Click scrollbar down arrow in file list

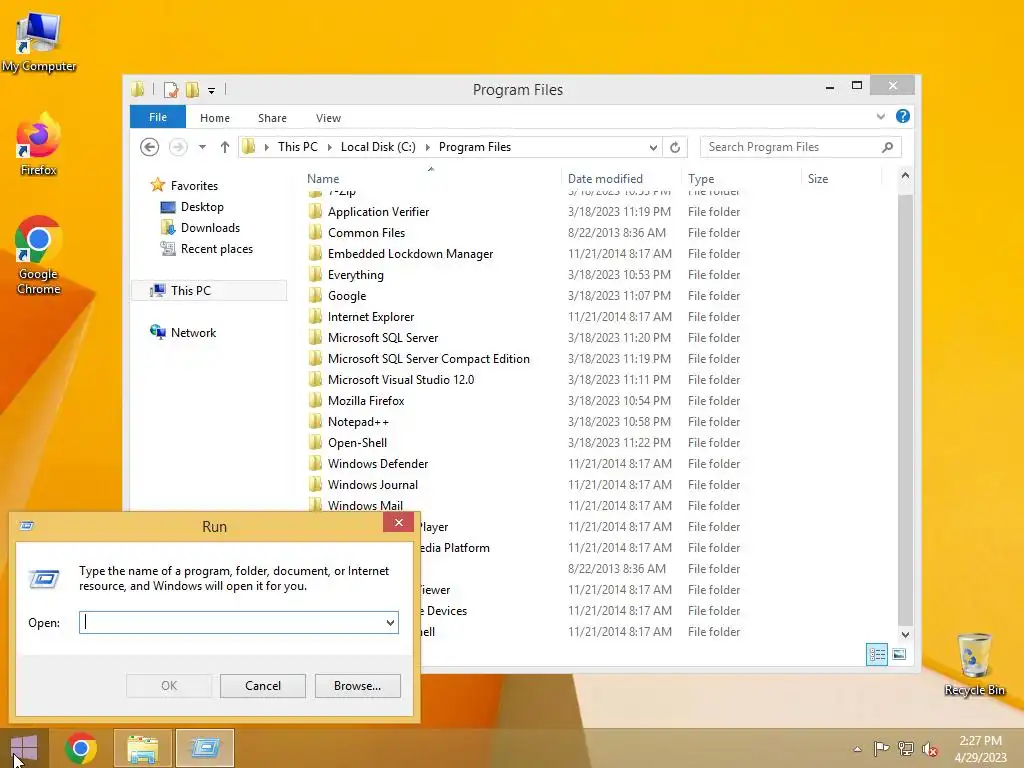(905, 634)
